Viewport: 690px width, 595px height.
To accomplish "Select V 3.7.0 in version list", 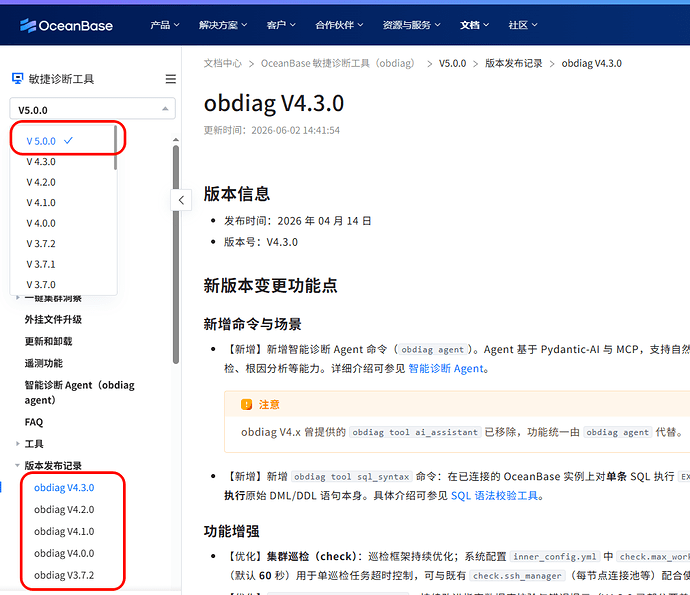I will pos(63,284).
